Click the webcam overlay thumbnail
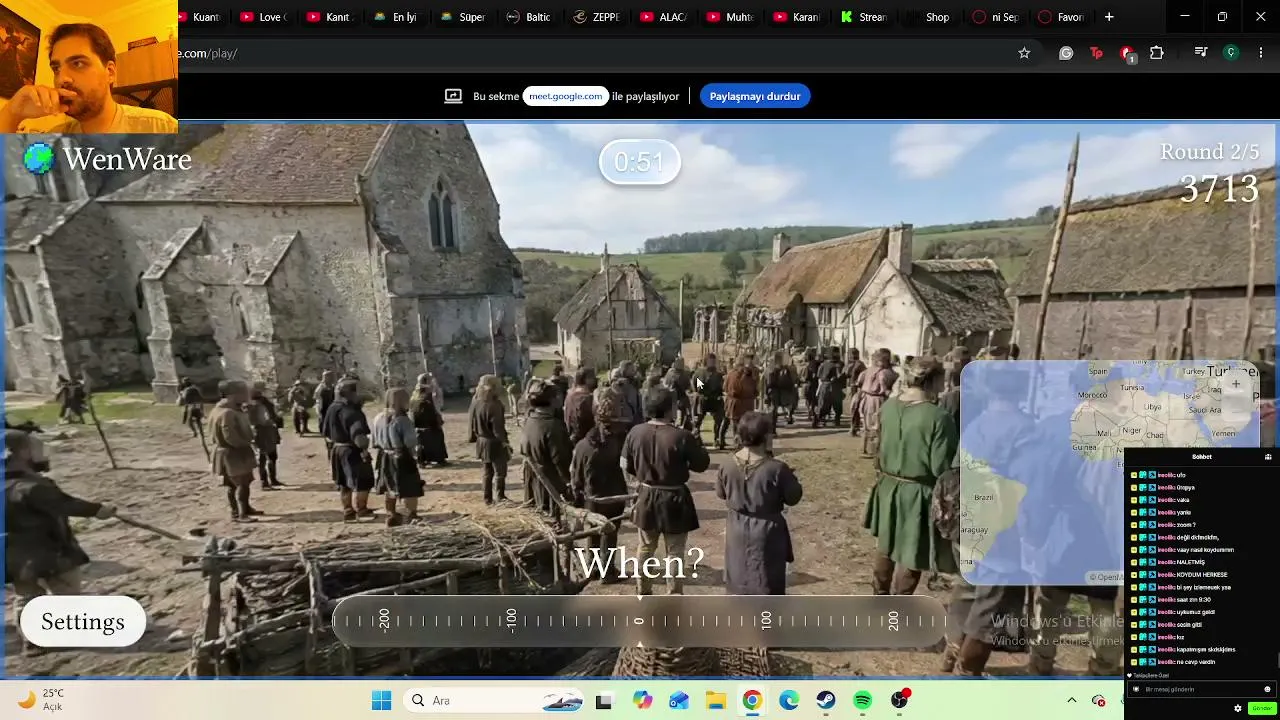The image size is (1280, 720). click(x=89, y=67)
